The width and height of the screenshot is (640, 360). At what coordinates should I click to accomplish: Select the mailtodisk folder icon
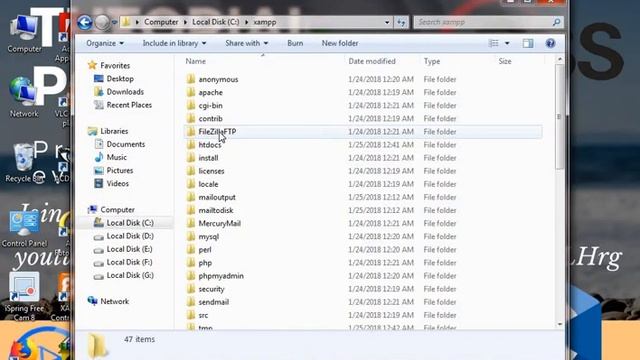(x=191, y=210)
